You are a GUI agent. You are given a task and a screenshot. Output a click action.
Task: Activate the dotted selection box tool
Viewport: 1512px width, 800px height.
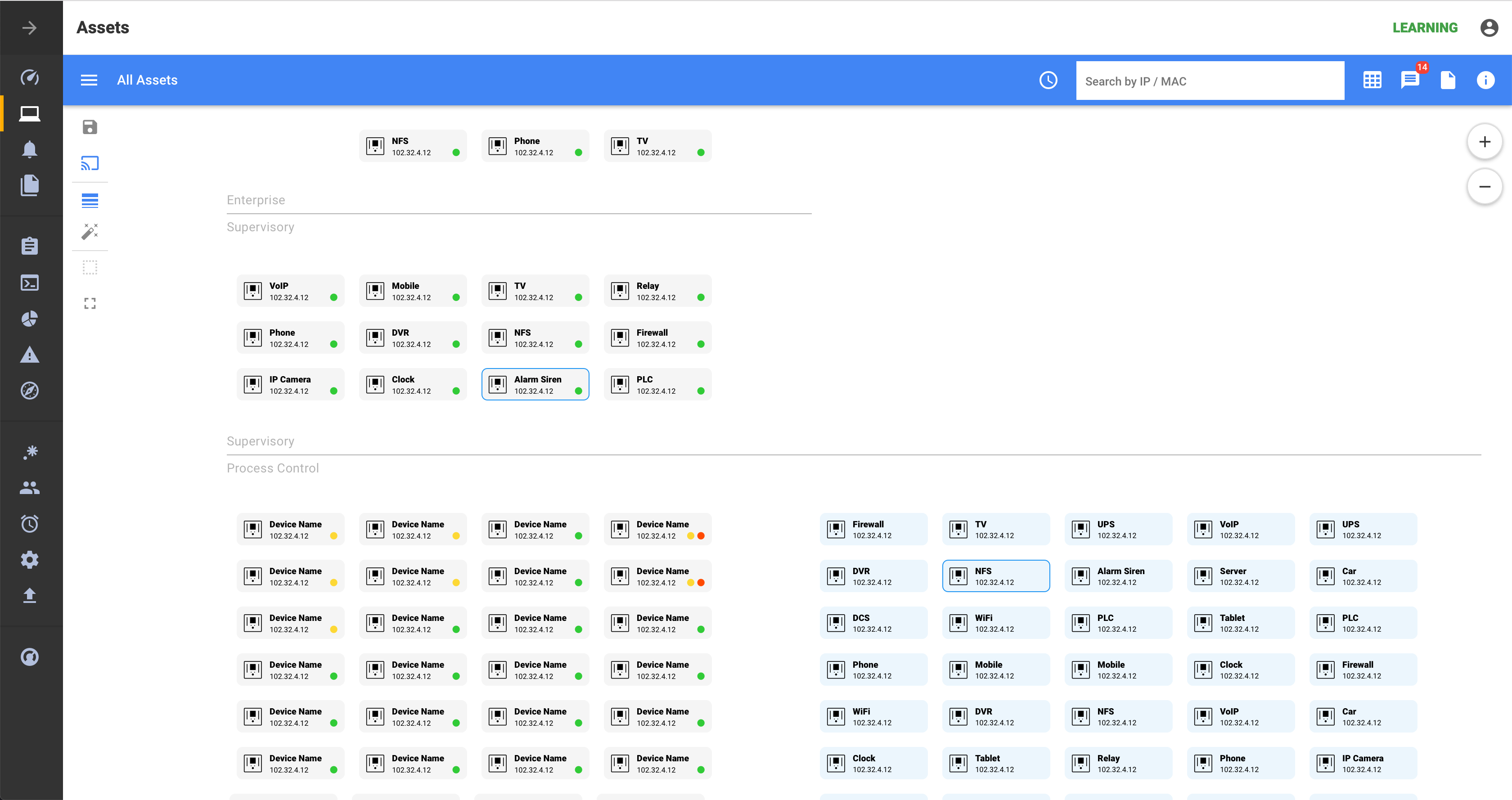click(90, 268)
